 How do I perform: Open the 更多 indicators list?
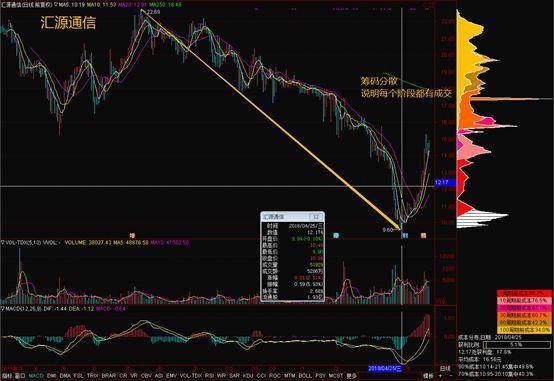pos(352,376)
